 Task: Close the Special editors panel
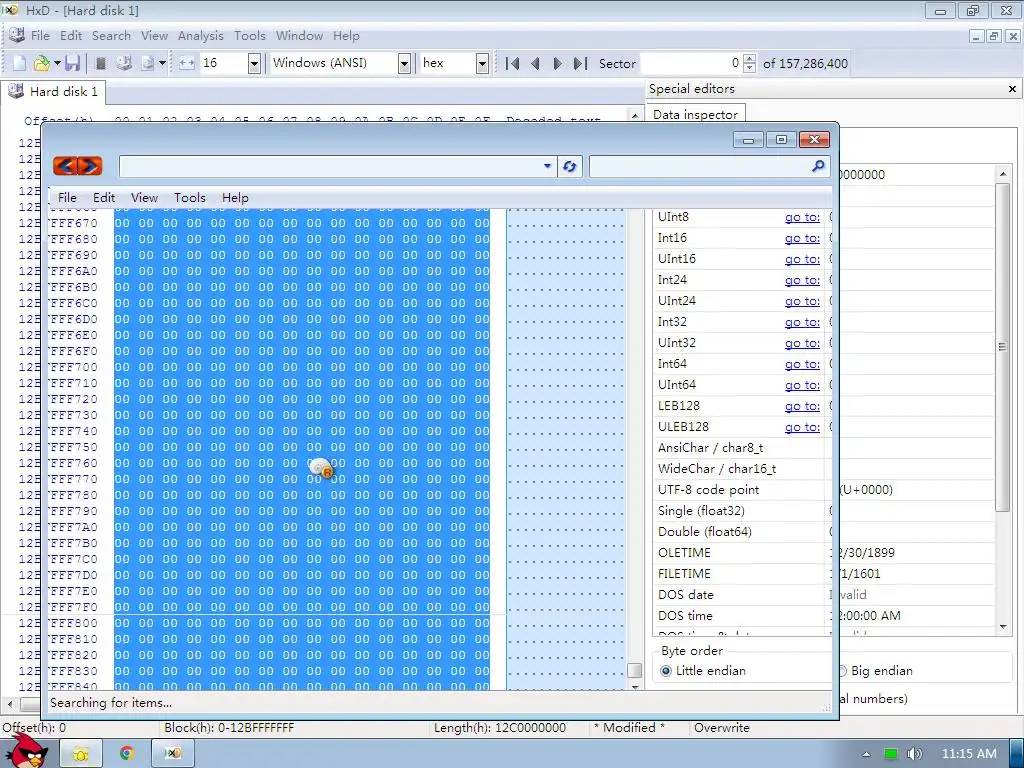click(1012, 89)
